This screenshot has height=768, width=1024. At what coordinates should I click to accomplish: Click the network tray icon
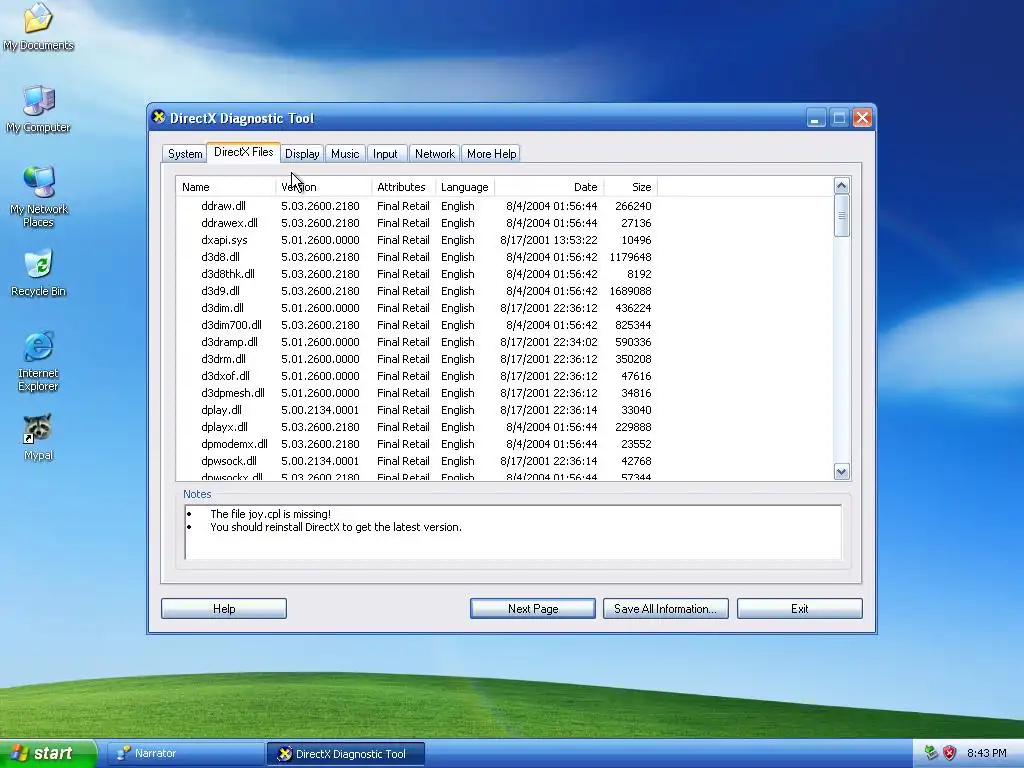coord(931,753)
